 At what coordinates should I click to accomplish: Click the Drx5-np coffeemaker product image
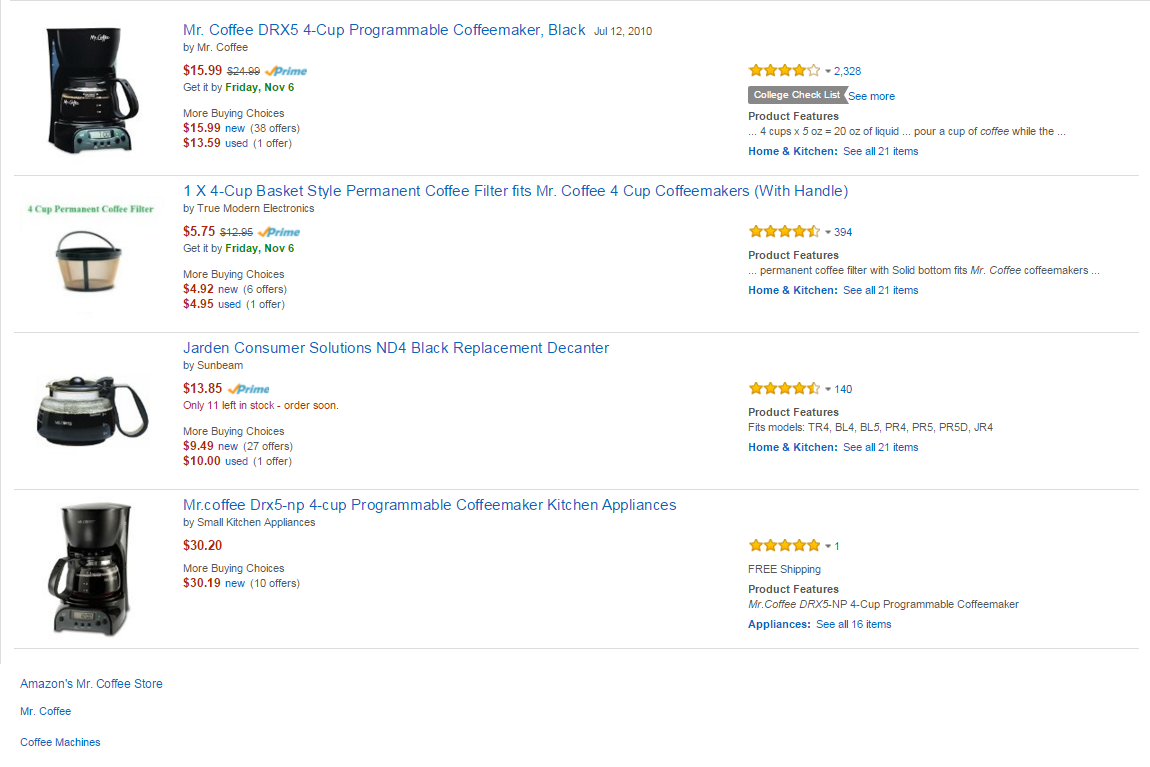point(90,569)
